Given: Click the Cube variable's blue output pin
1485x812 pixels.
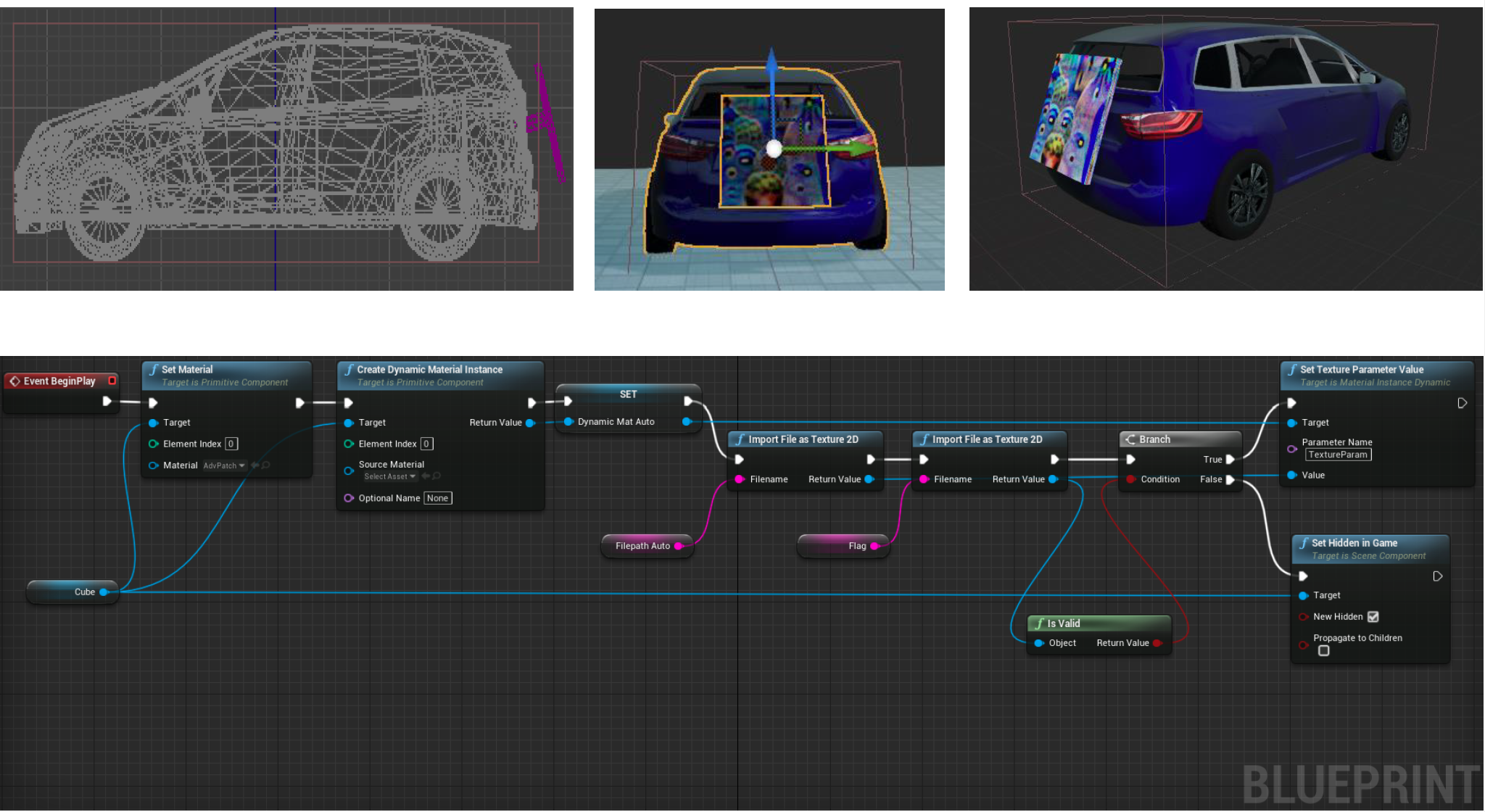Looking at the screenshot, I should tap(104, 592).
